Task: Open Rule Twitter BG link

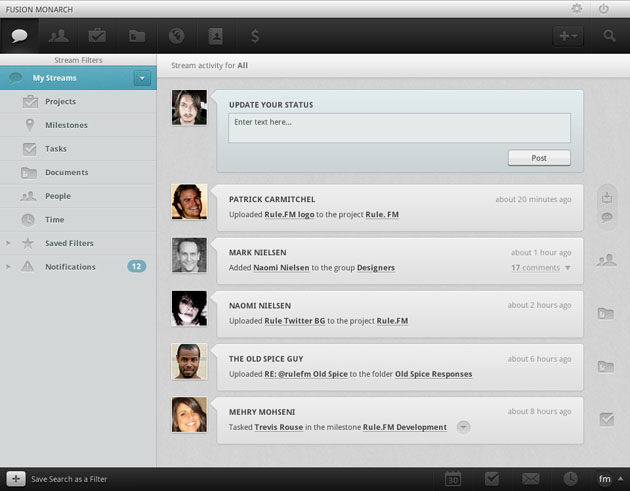Action: click(x=295, y=321)
